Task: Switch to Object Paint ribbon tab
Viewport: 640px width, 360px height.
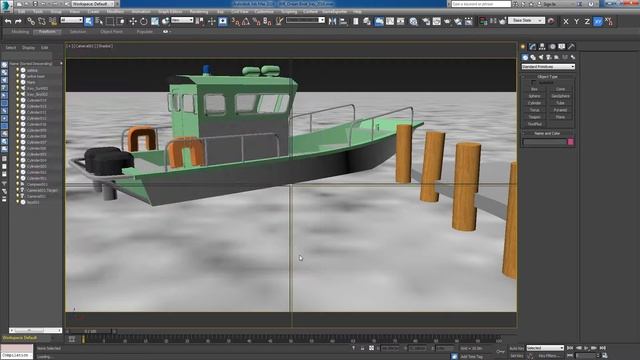Action: pos(111,31)
